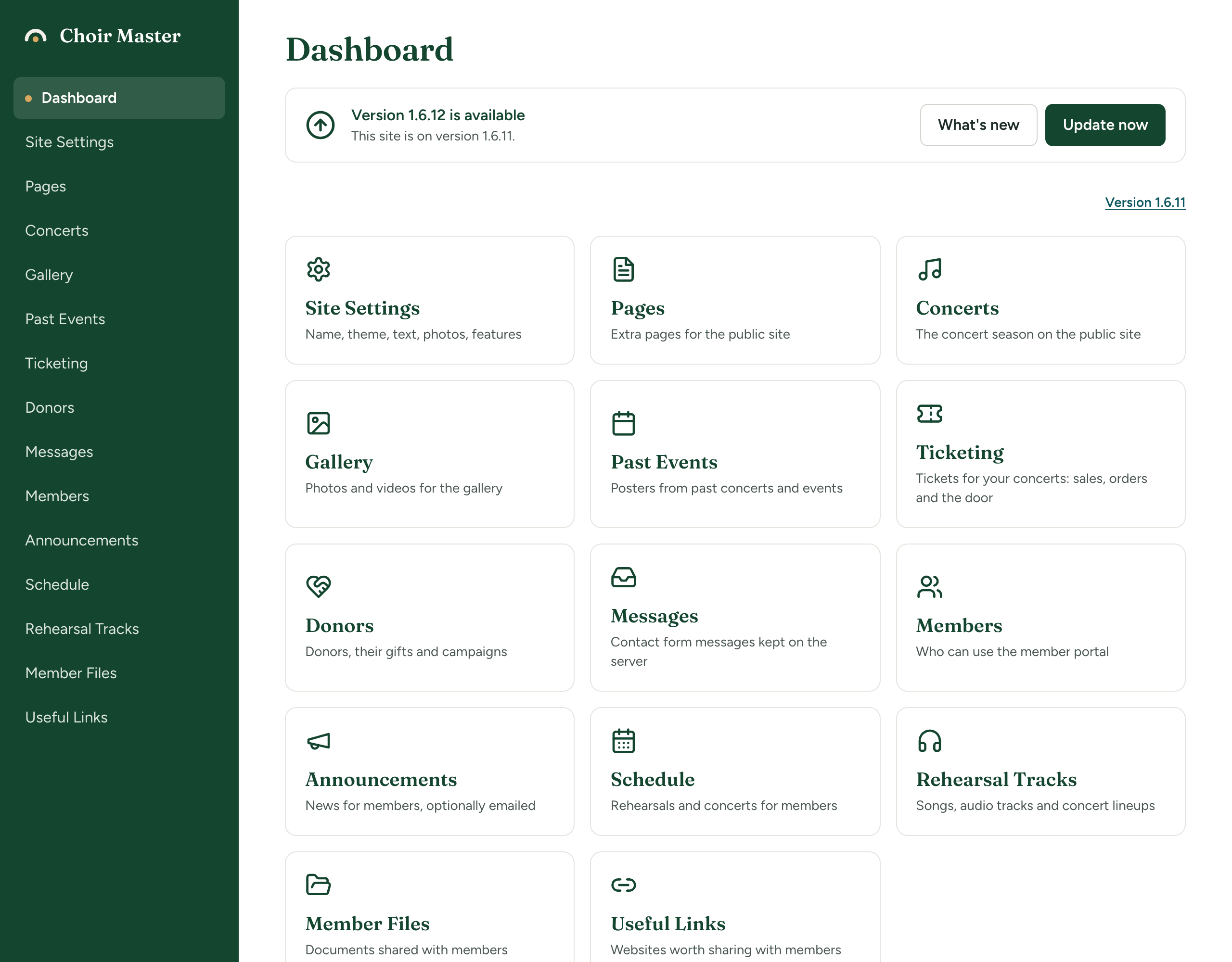
Task: Click the Announcements megaphone icon
Action: pos(318,741)
